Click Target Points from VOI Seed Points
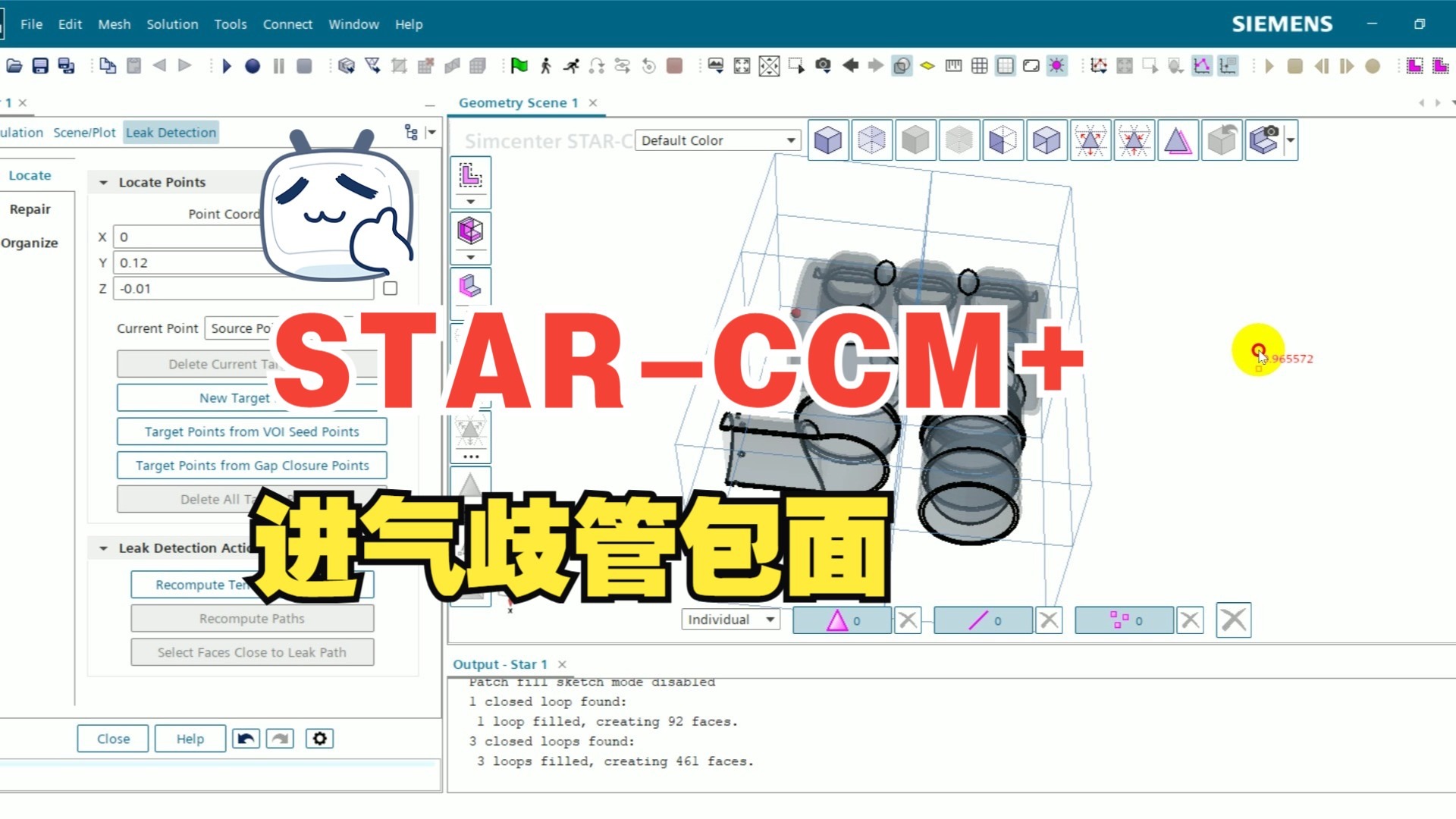The width and height of the screenshot is (1456, 819). [x=252, y=431]
